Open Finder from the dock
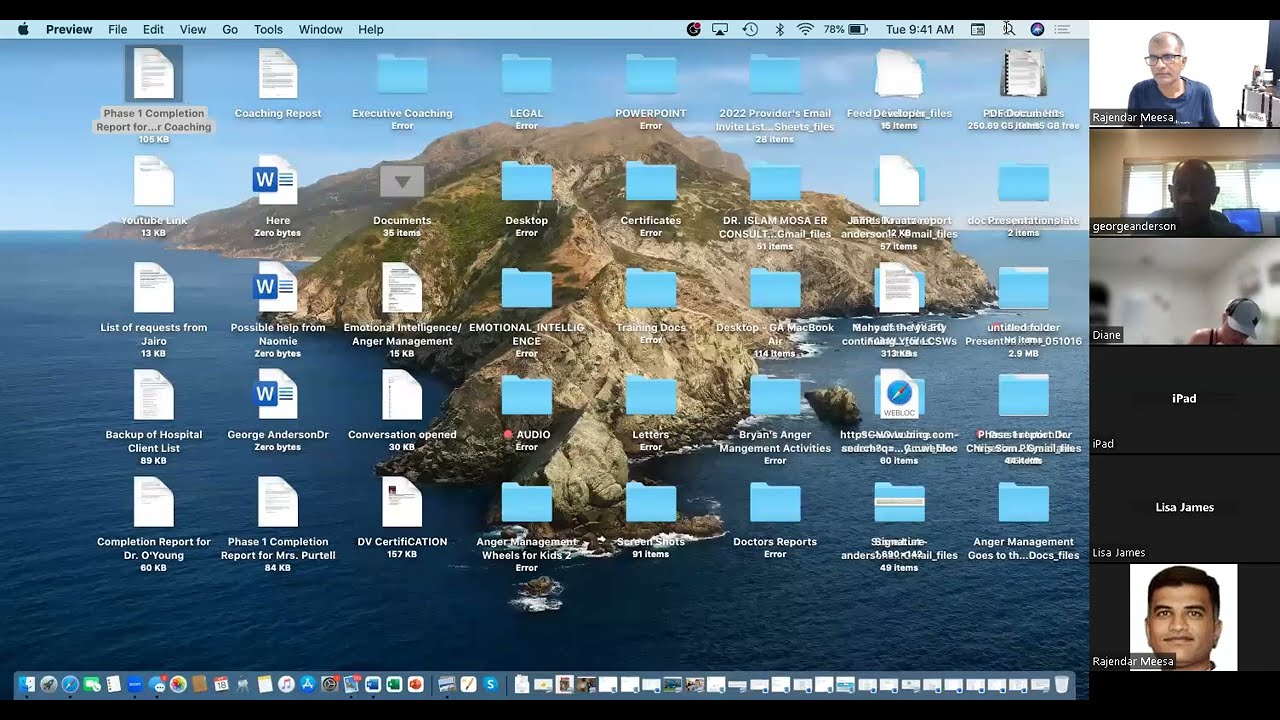1280x720 pixels. click(x=27, y=685)
